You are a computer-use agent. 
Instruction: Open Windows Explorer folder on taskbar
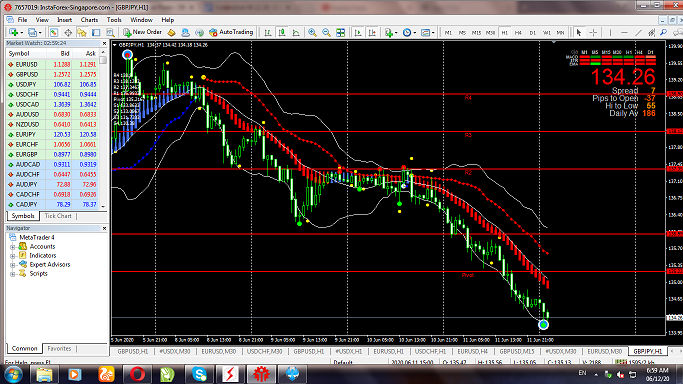click(x=44, y=374)
